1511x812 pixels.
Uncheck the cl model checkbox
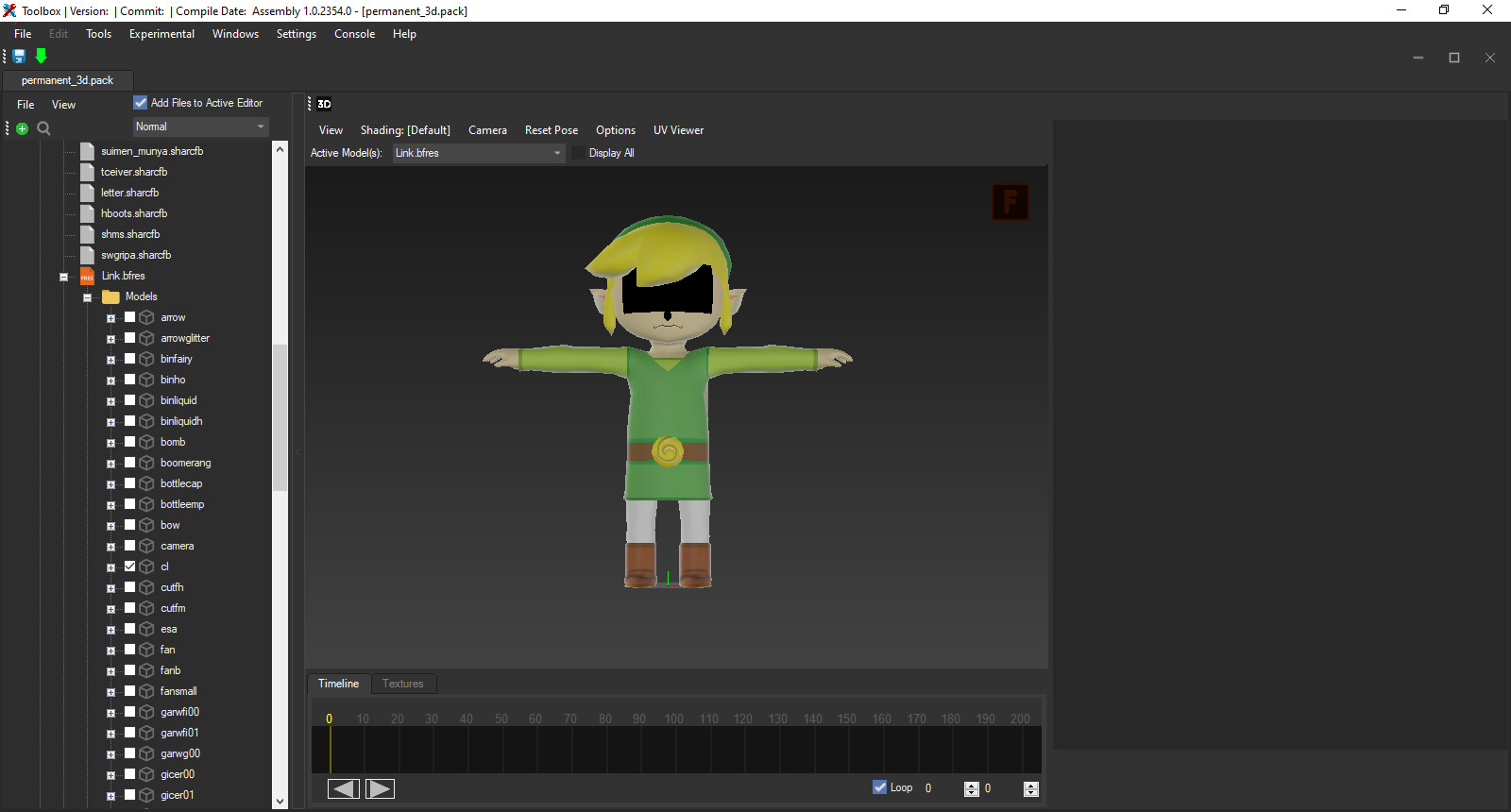[130, 567]
